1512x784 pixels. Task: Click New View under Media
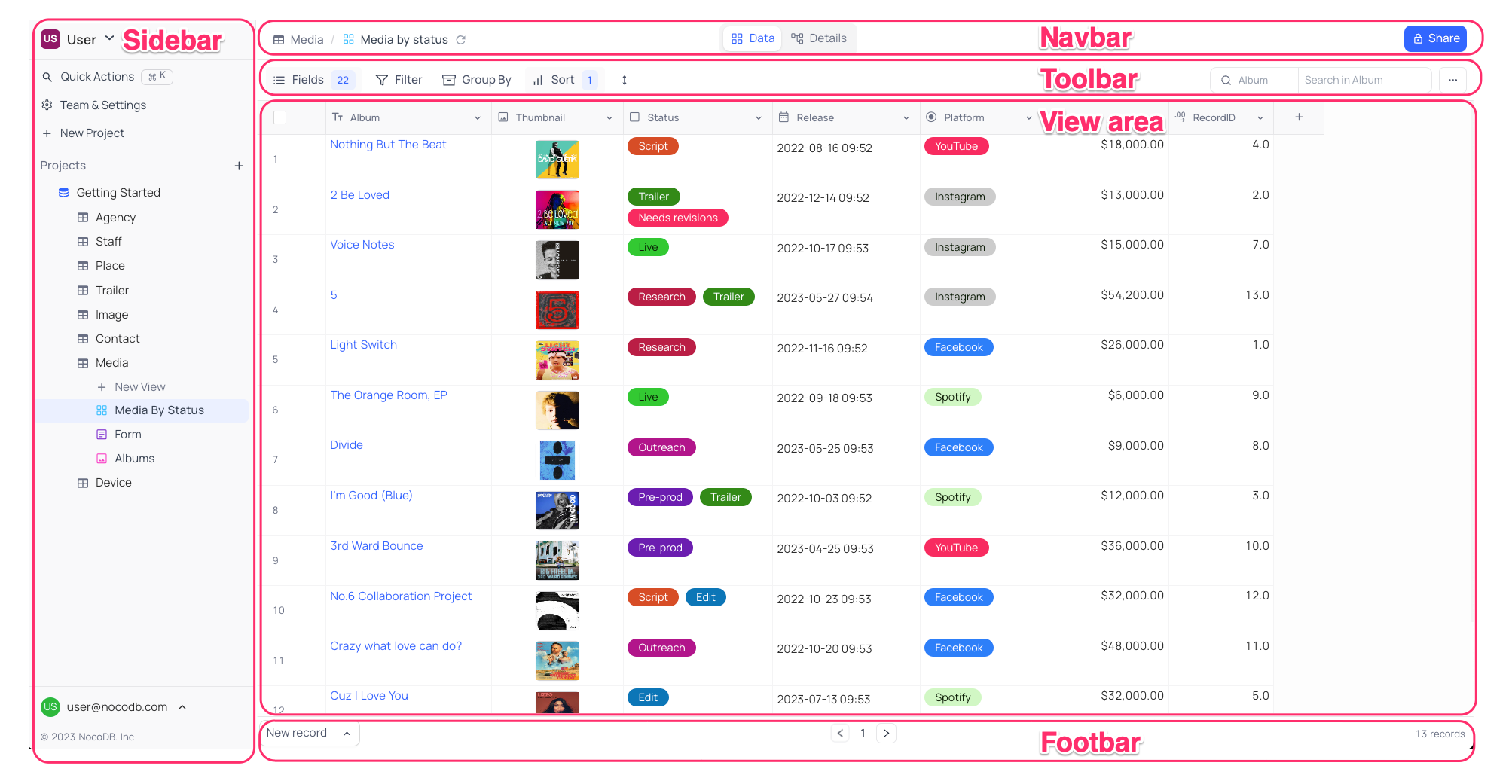(x=139, y=387)
